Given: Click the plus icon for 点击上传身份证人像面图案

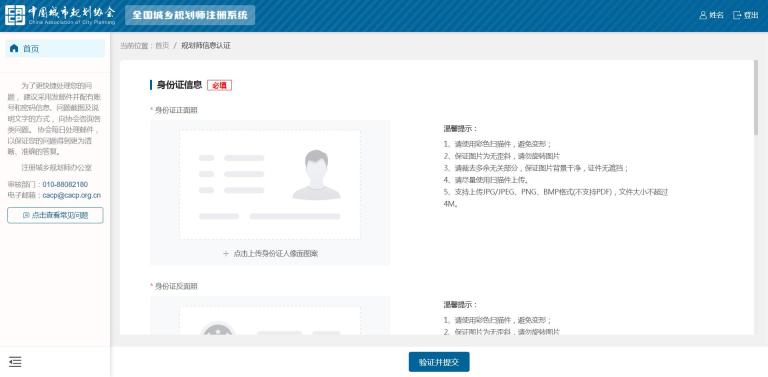Looking at the screenshot, I should point(226,254).
